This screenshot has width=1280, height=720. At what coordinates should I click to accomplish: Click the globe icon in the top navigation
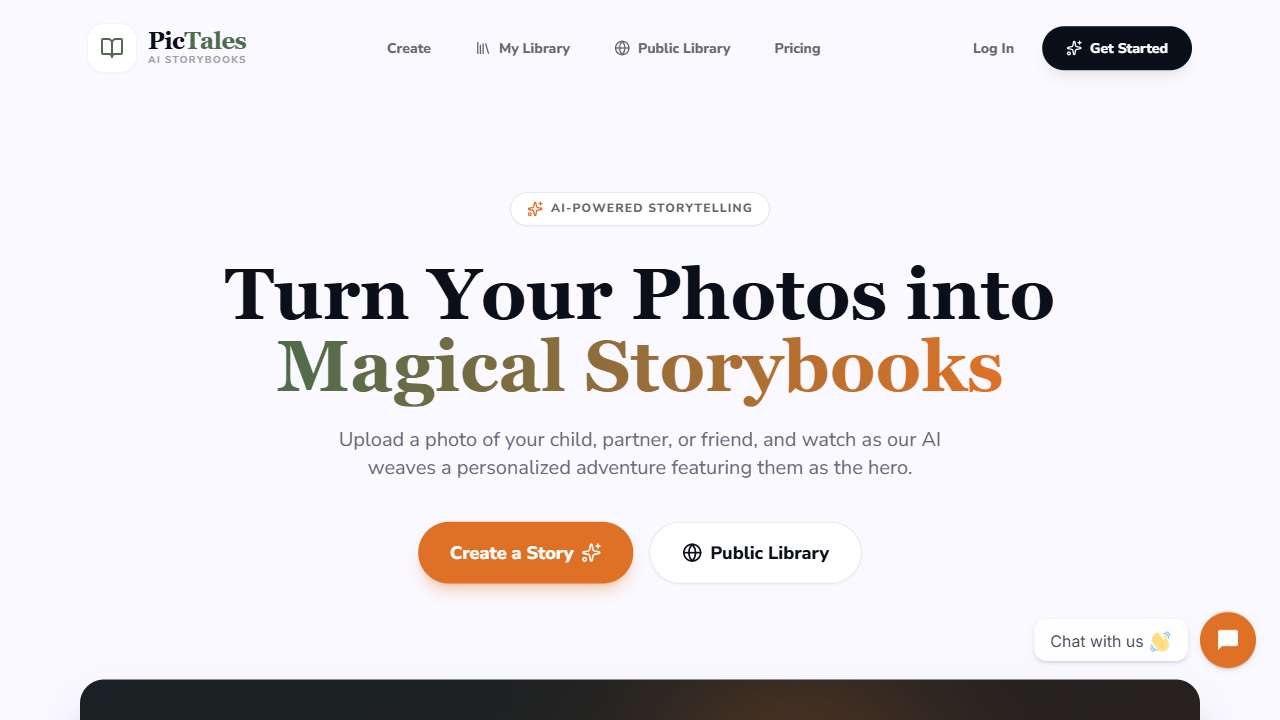click(x=622, y=48)
